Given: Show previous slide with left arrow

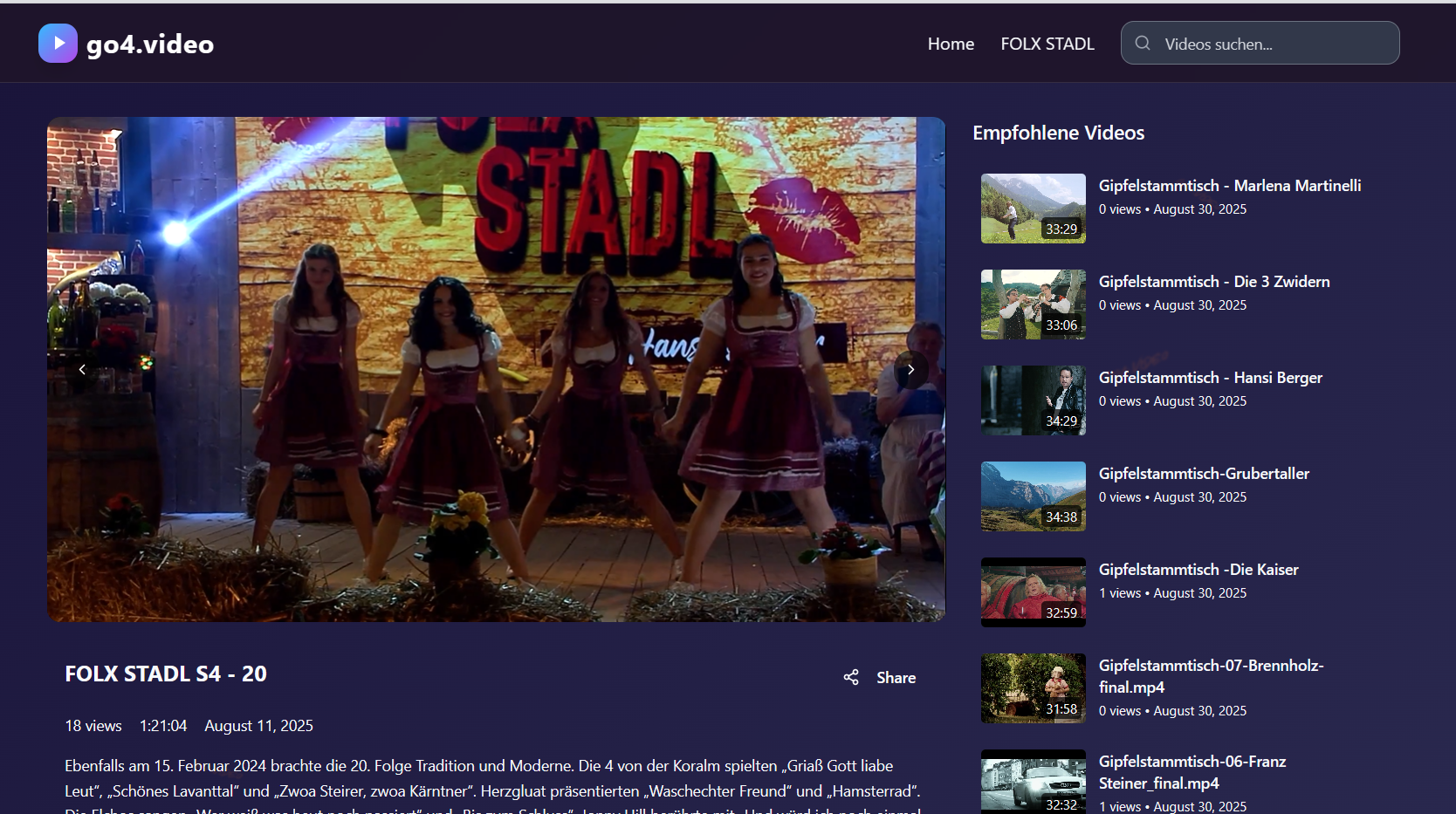Looking at the screenshot, I should point(82,369).
